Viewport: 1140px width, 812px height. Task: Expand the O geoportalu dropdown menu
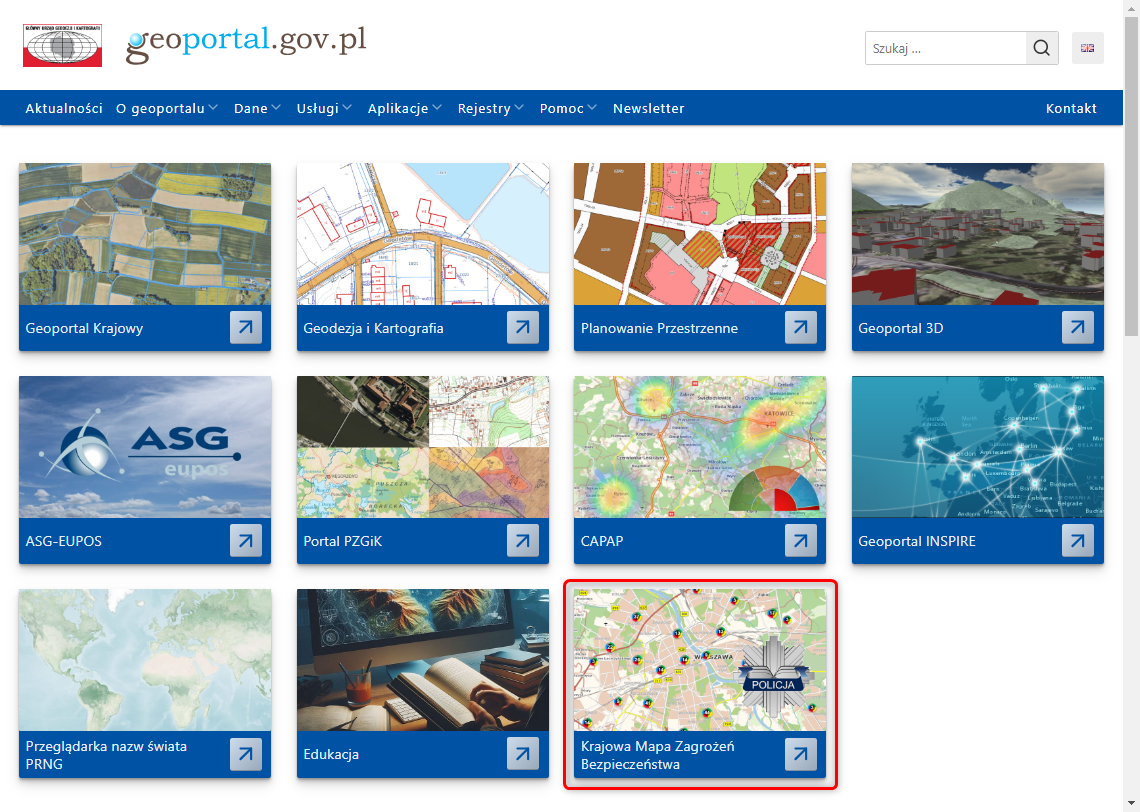(166, 108)
